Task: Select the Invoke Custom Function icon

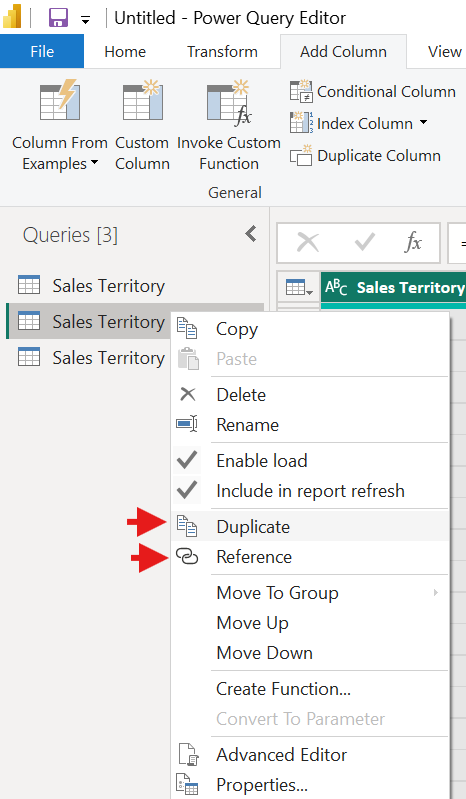Action: click(229, 102)
